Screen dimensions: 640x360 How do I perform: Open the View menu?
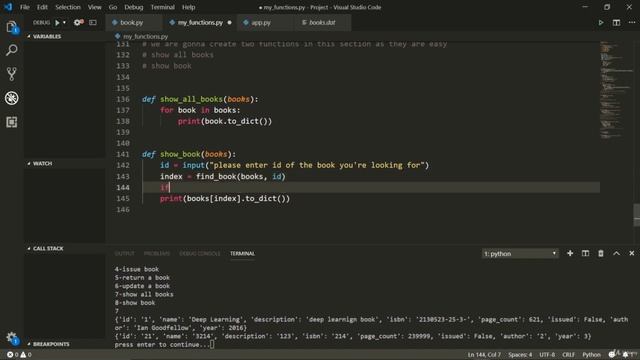point(95,7)
